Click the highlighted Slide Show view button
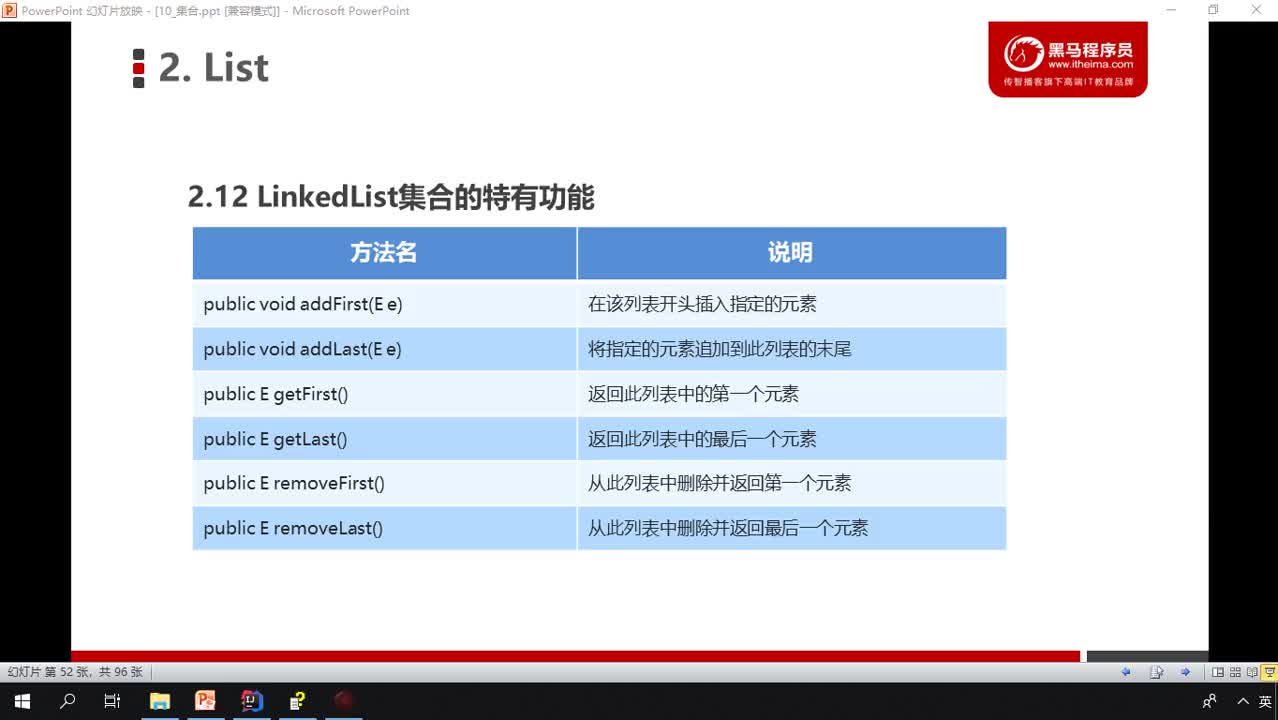Screen dimensions: 1278x720 1269,672
